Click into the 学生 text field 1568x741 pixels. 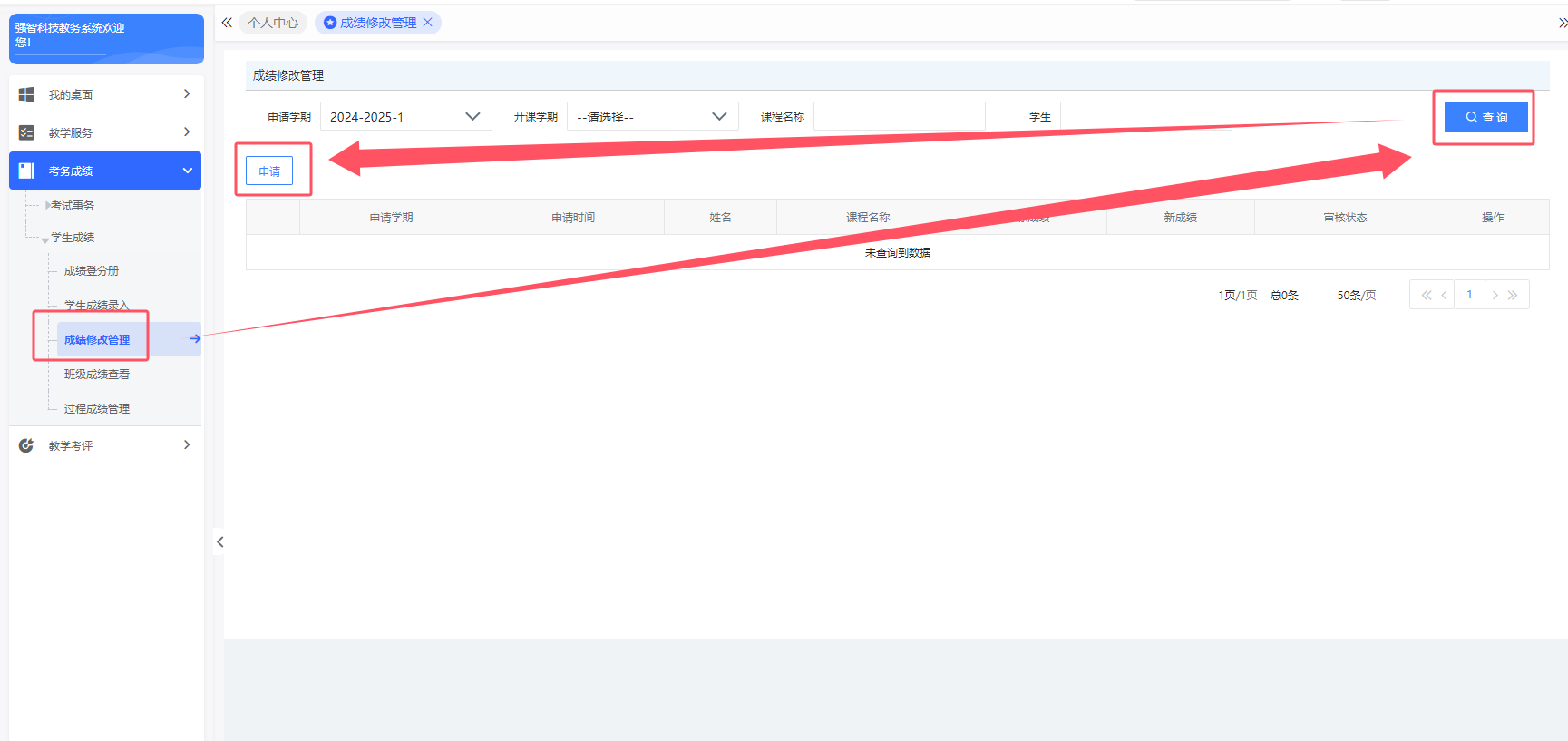coord(1145,117)
